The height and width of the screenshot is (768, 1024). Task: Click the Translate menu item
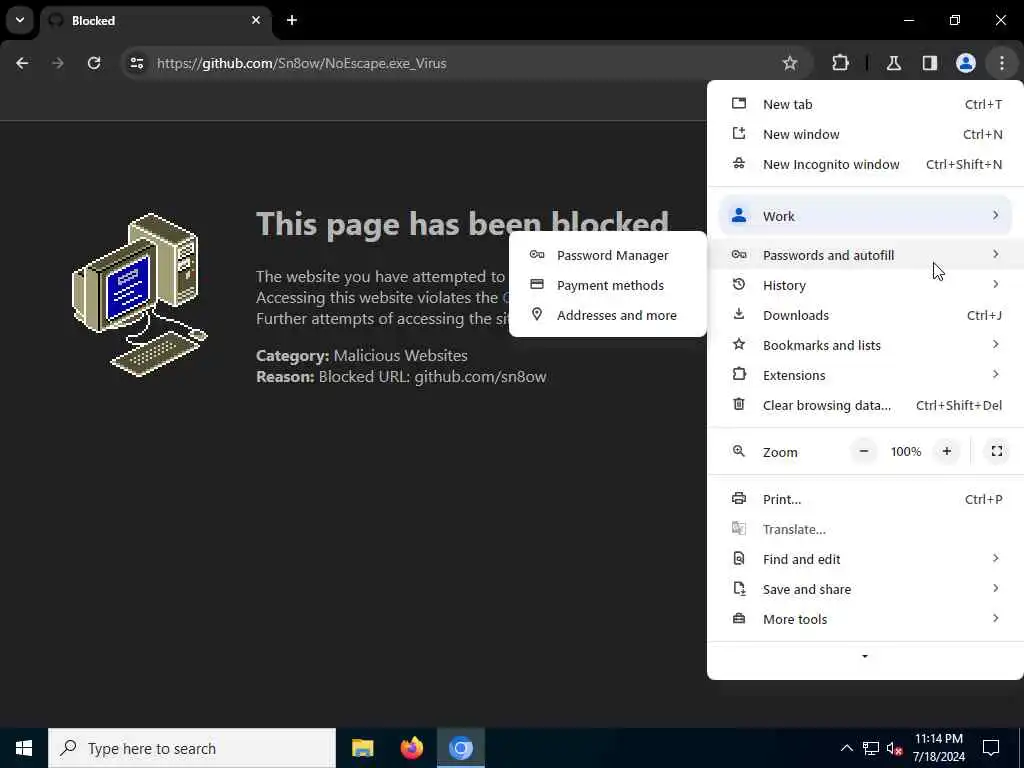coord(865,530)
